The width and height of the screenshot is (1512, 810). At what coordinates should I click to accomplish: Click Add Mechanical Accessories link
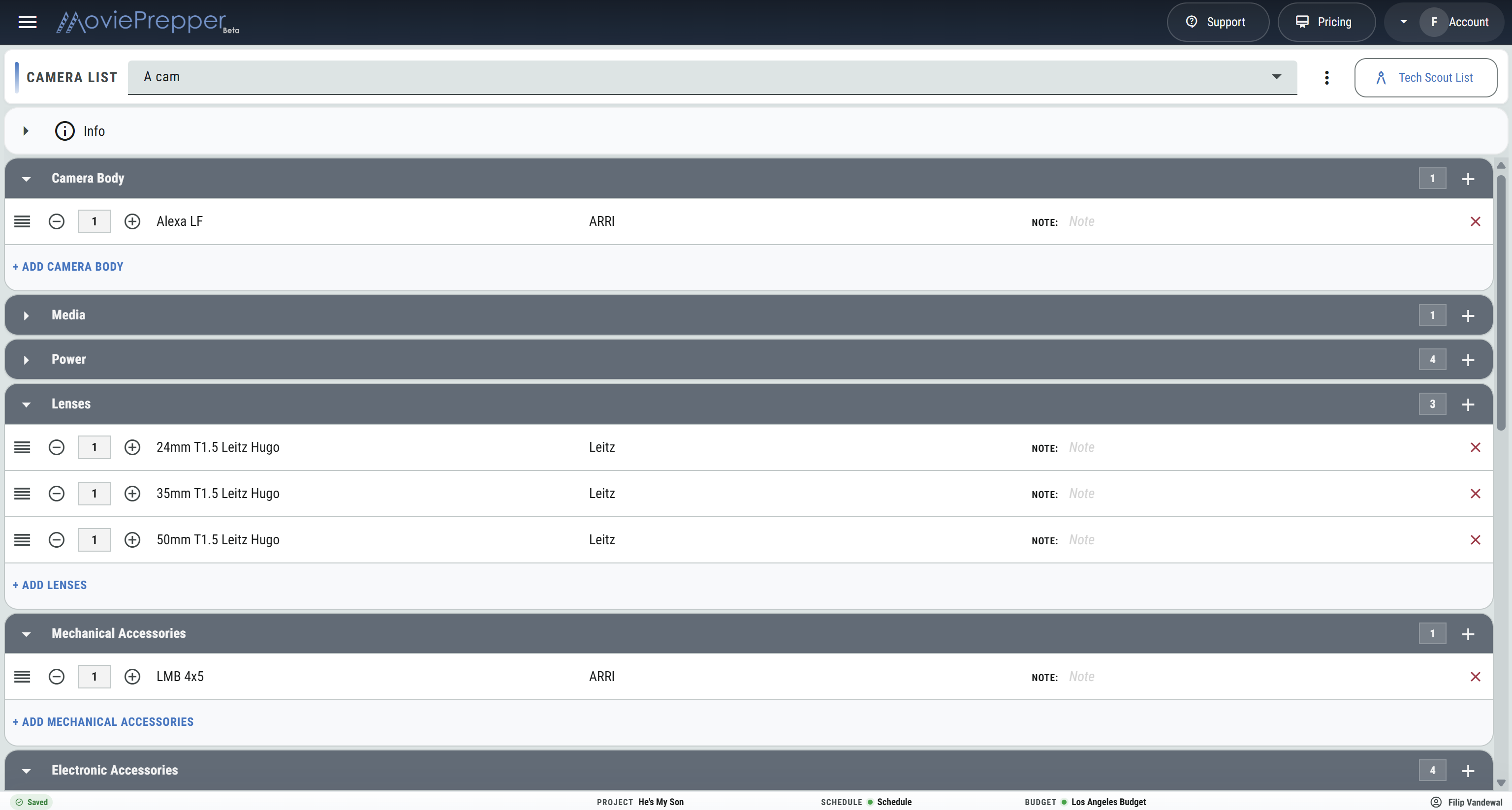coord(103,722)
